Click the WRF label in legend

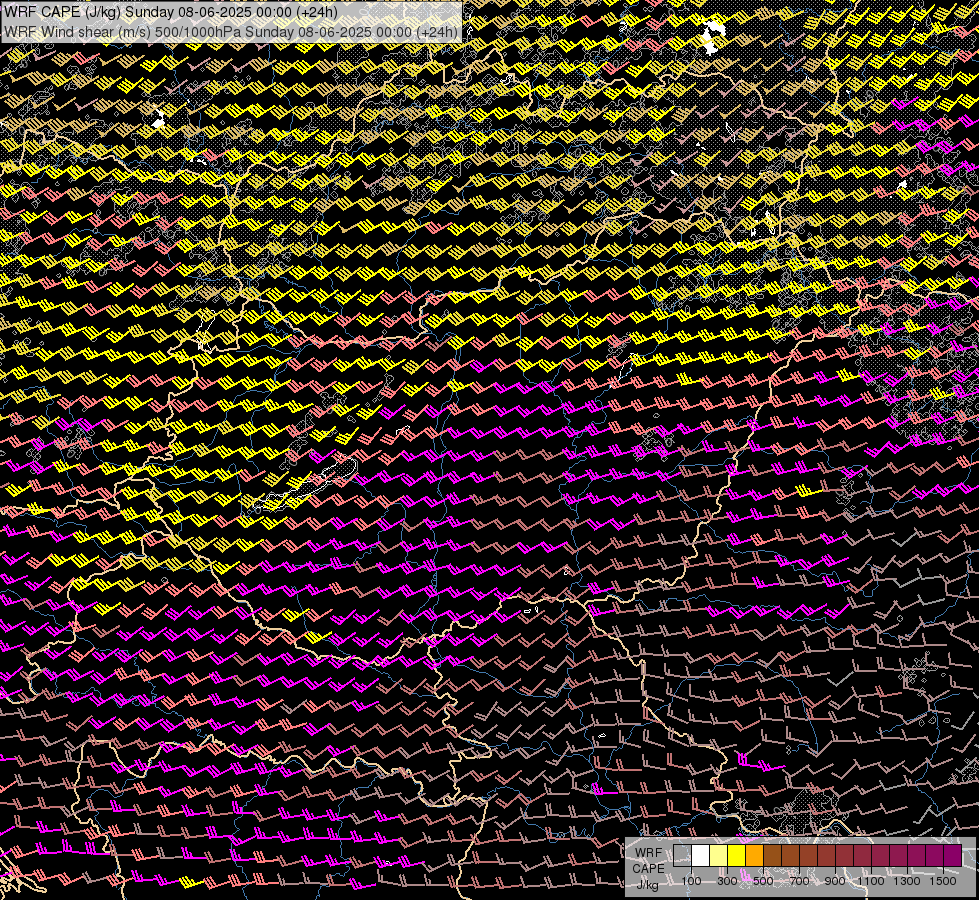click(648, 853)
